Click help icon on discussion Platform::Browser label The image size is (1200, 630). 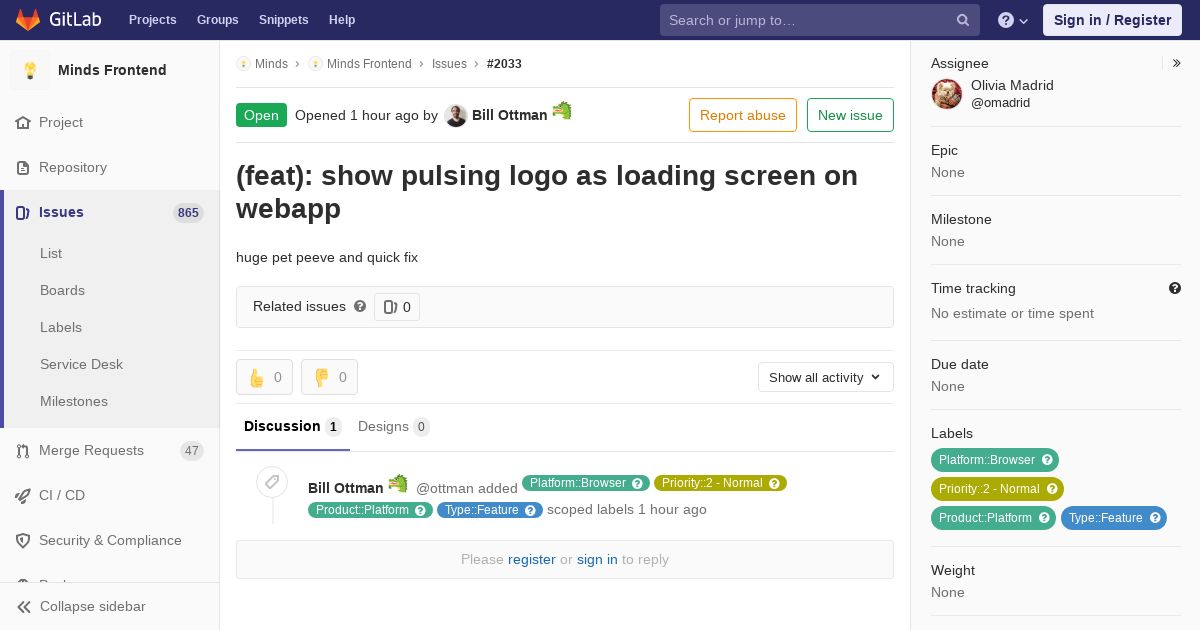pyautogui.click(x=638, y=484)
